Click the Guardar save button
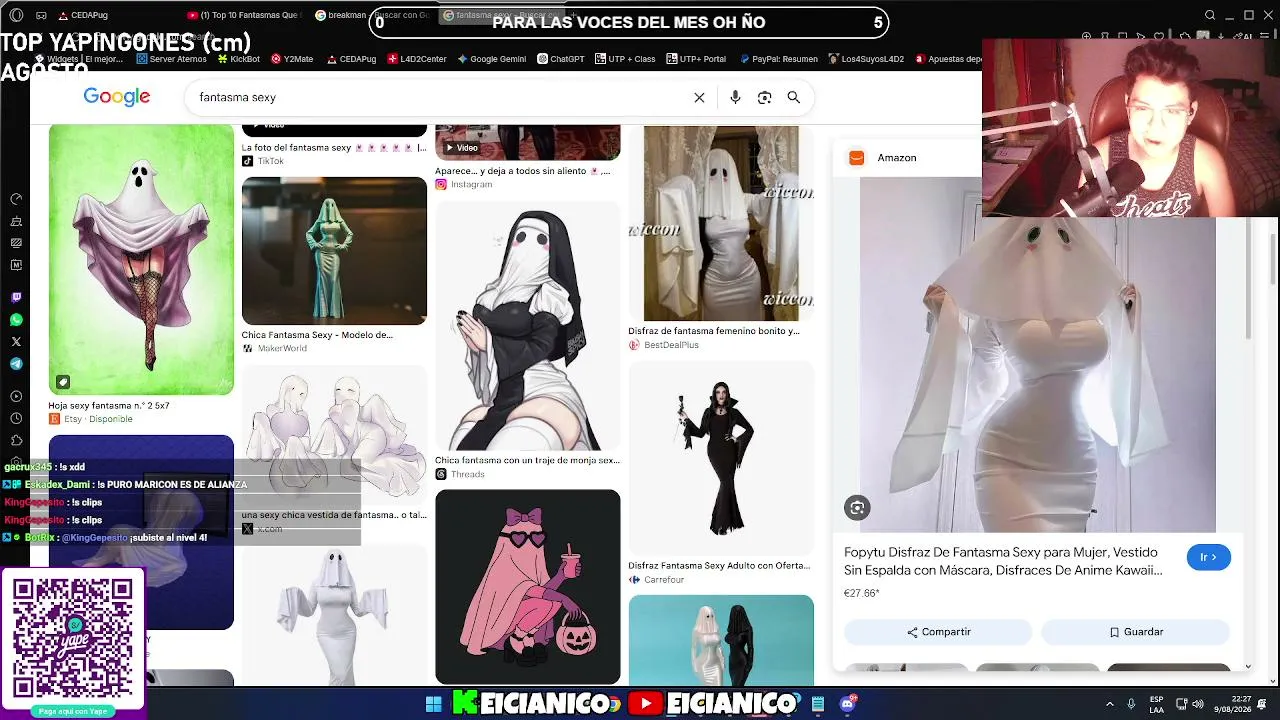The height and width of the screenshot is (720, 1280). (1135, 632)
